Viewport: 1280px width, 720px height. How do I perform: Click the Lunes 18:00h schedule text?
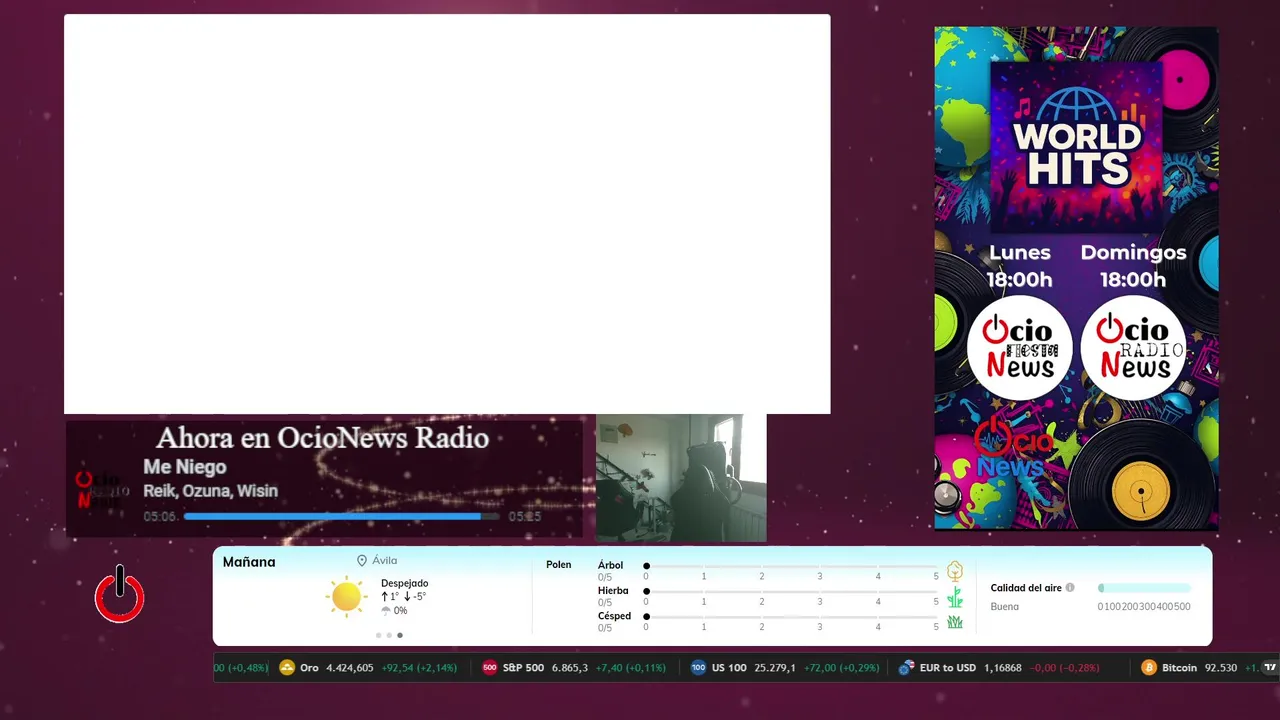[1019, 266]
